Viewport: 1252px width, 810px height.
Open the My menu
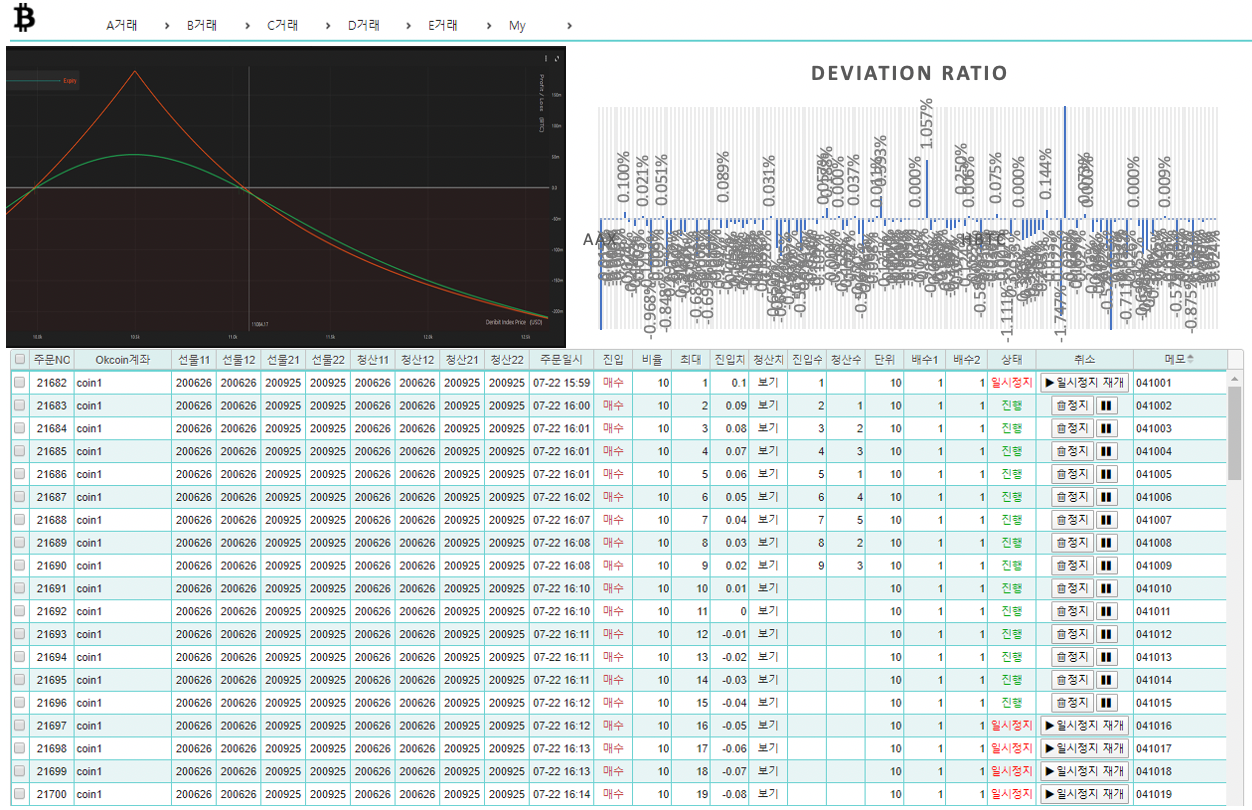(517, 26)
